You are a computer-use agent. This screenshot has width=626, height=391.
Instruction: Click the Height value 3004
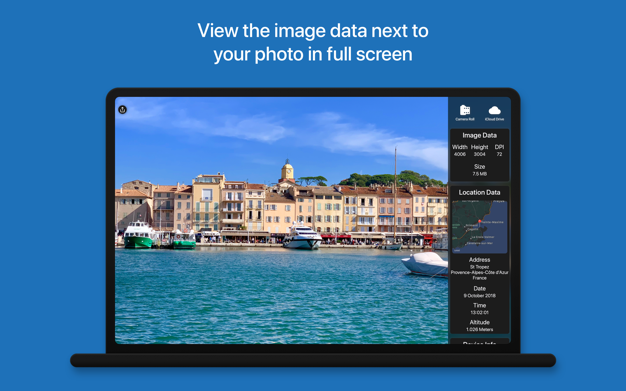pyautogui.click(x=479, y=154)
